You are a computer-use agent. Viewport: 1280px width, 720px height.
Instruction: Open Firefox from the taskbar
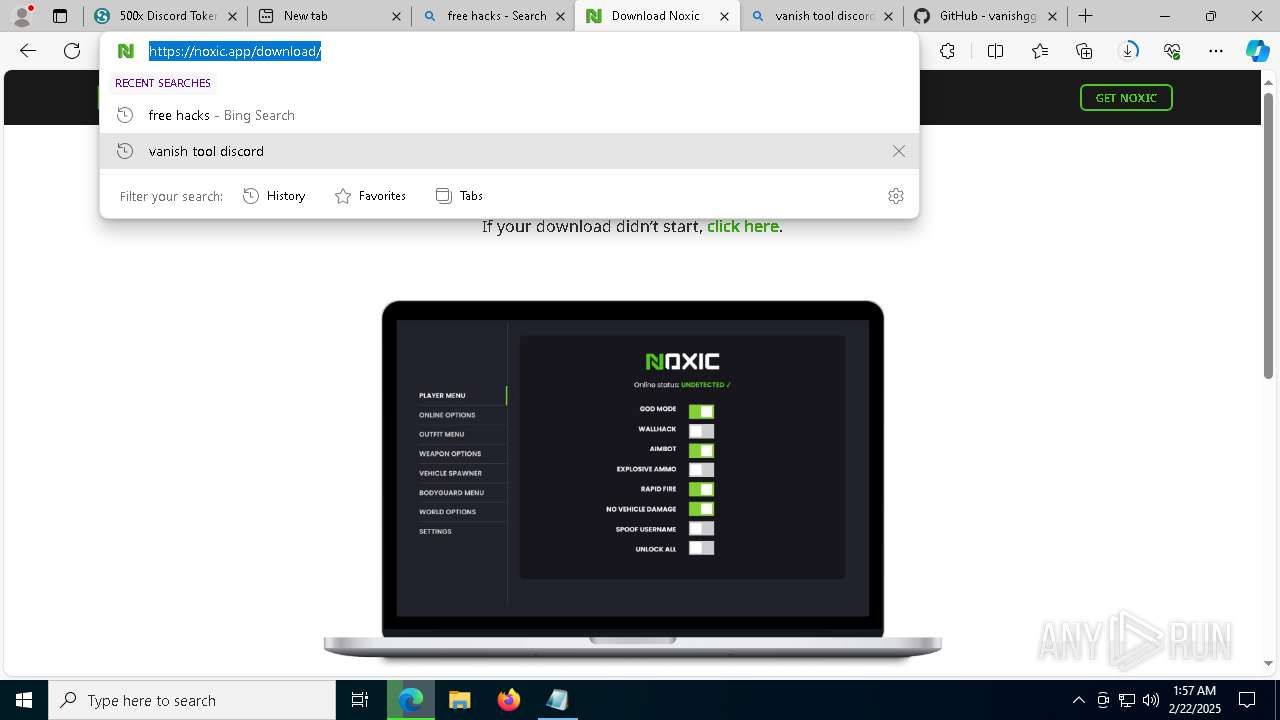(509, 700)
